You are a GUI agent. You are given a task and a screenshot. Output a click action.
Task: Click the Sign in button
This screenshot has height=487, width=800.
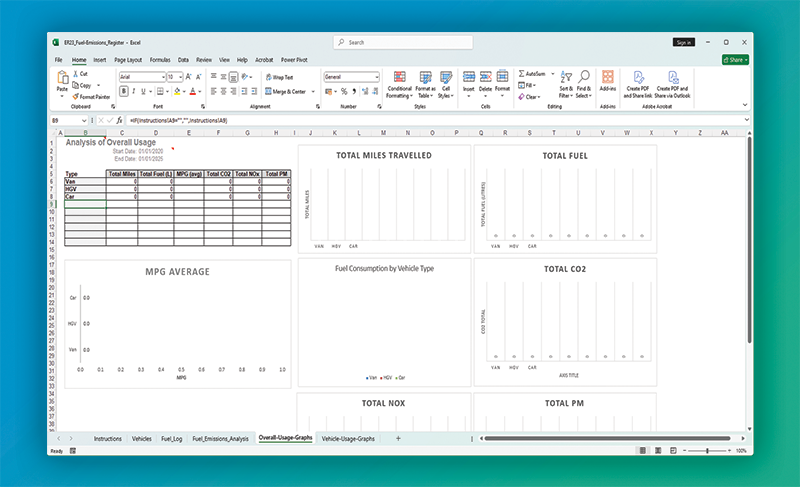point(683,43)
